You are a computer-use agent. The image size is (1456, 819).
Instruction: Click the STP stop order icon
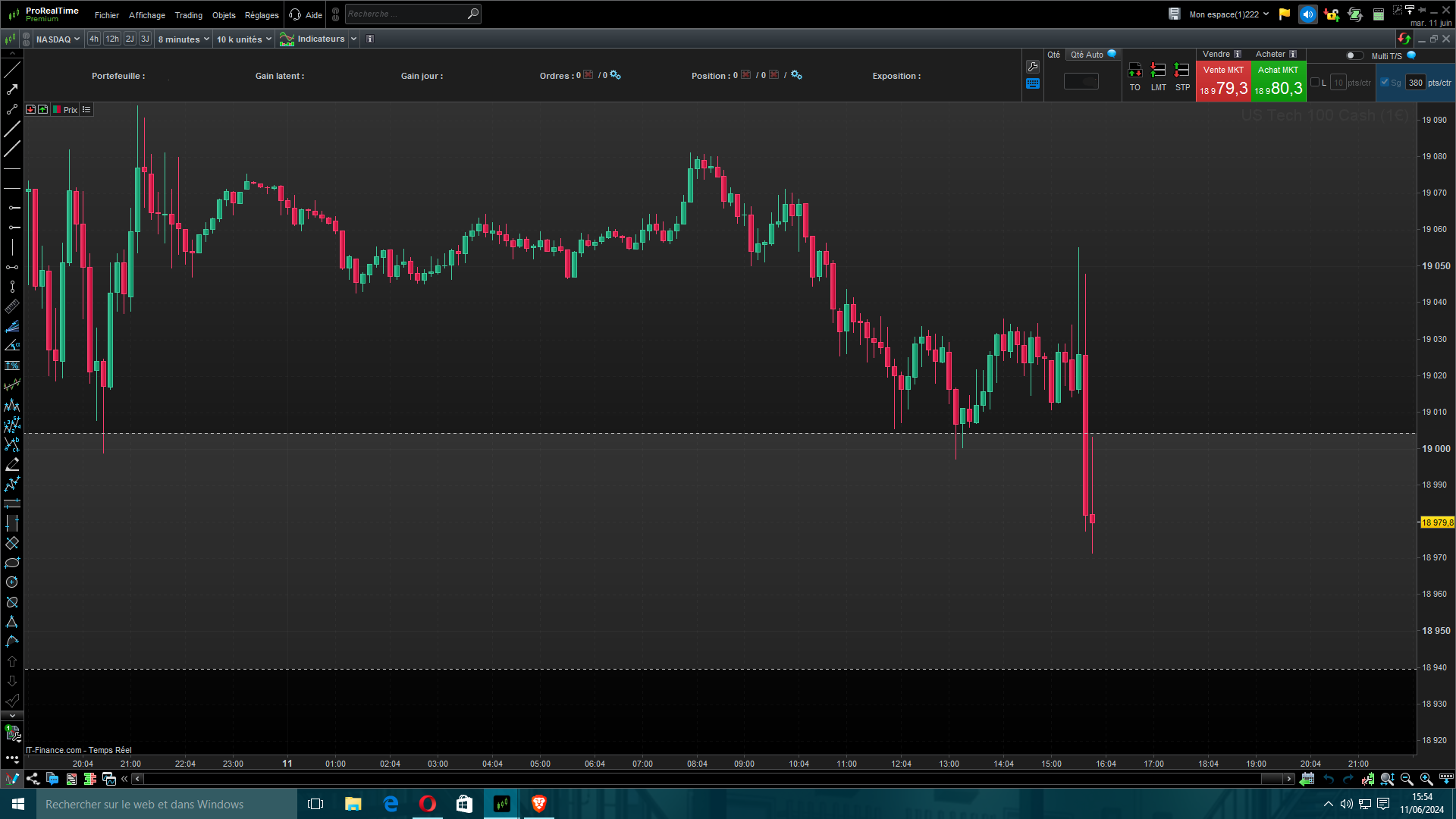pyautogui.click(x=1181, y=71)
